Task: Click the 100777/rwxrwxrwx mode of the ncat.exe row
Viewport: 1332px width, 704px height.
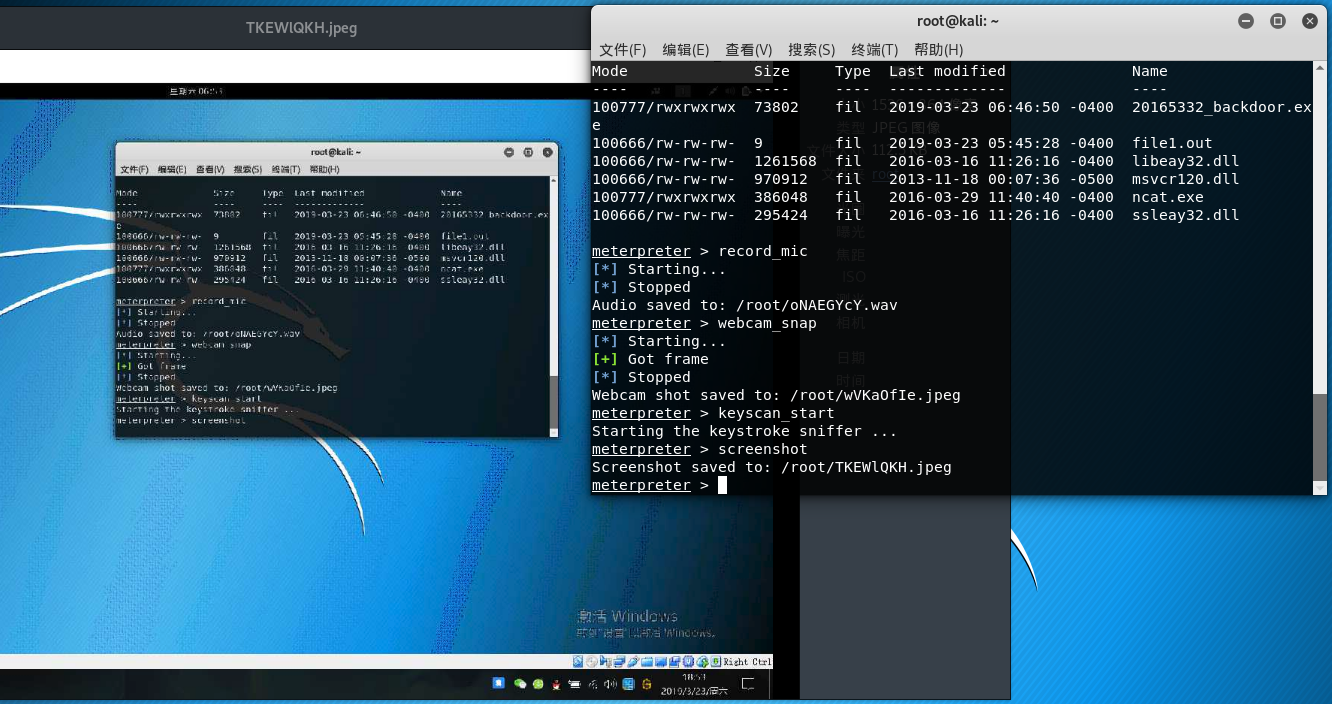Action: tap(664, 197)
